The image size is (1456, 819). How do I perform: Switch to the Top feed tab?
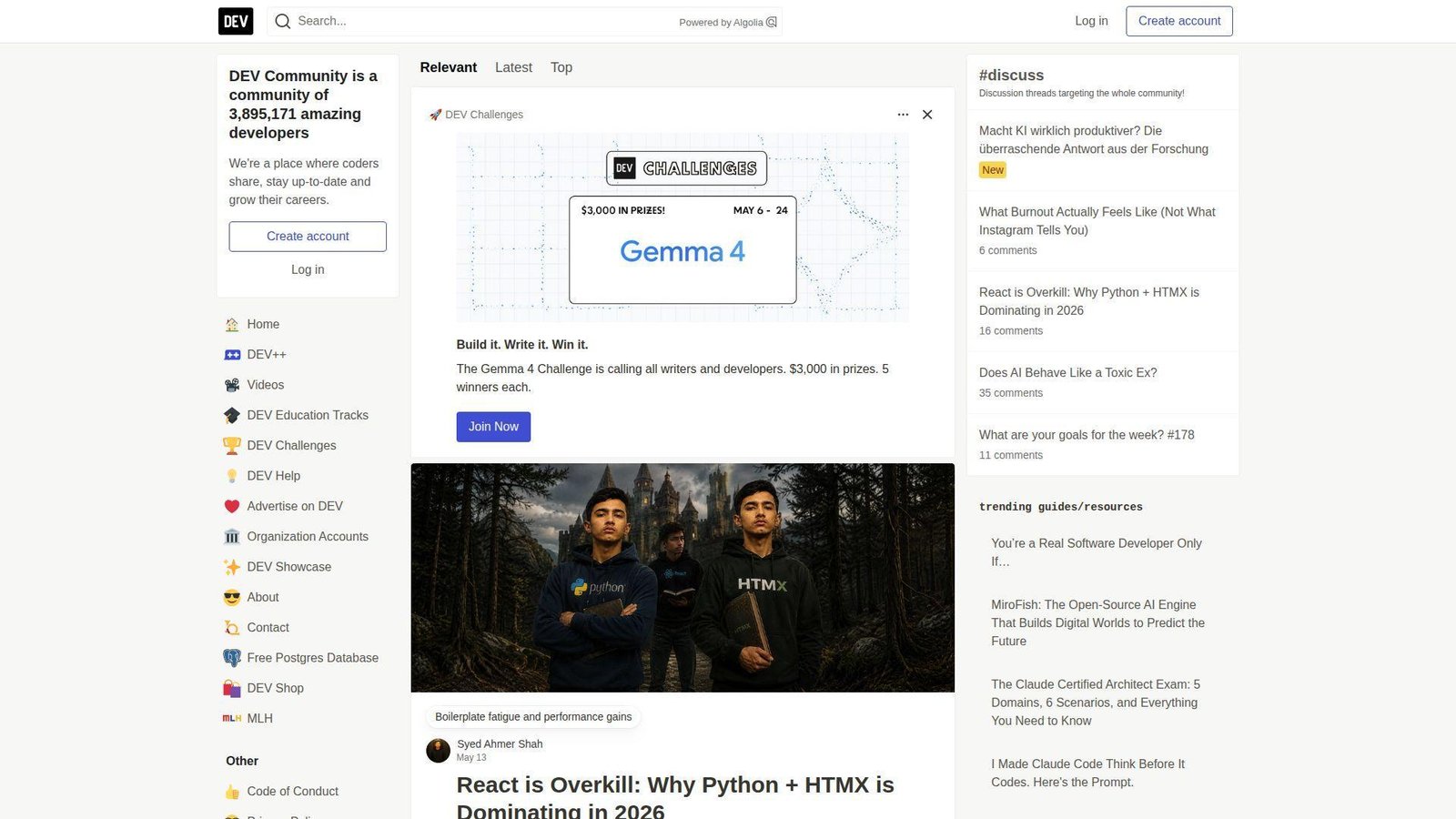(561, 67)
